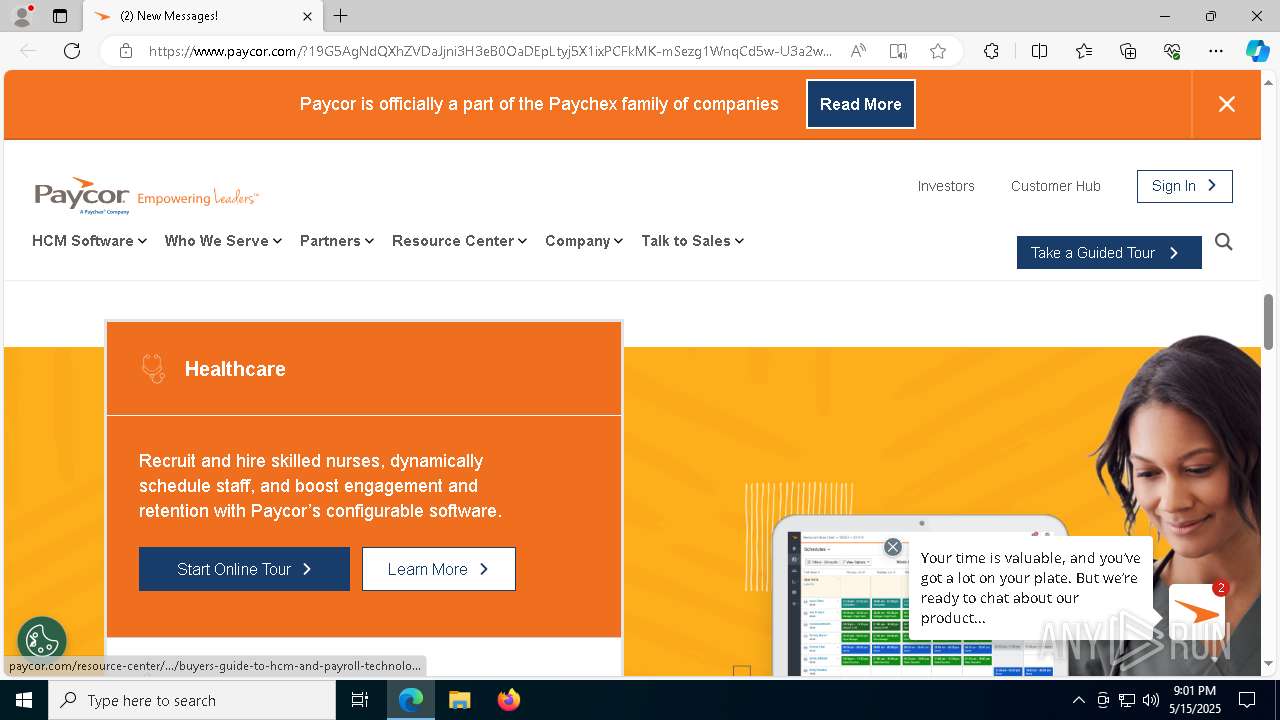Viewport: 1280px width, 720px height.
Task: Click the Healthcare stethoscope icon
Action: coord(152,369)
